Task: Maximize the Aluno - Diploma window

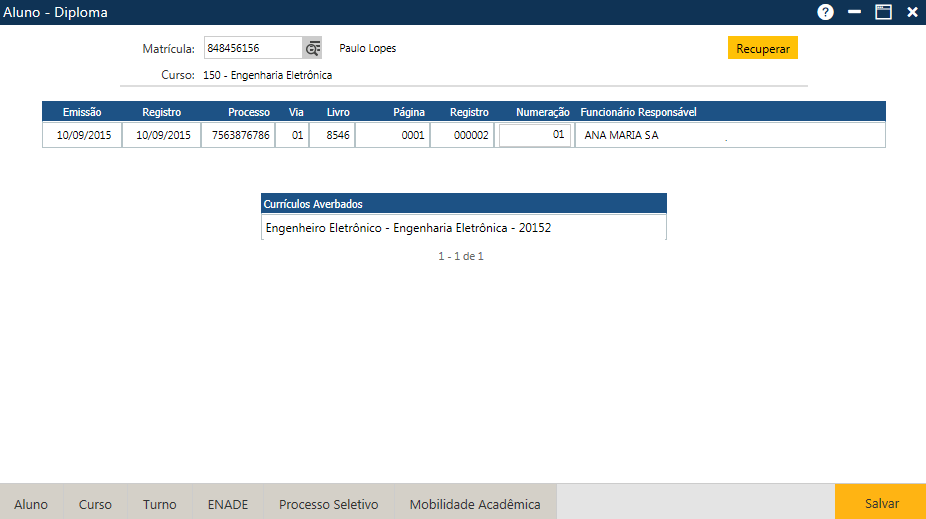Action: pyautogui.click(x=883, y=13)
